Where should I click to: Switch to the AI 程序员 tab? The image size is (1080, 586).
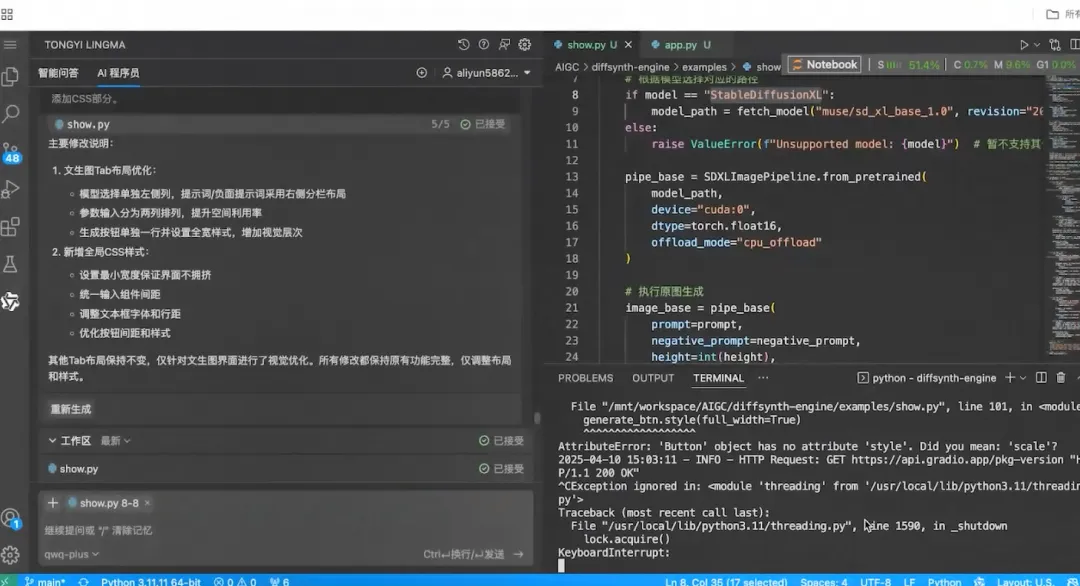[118, 72]
